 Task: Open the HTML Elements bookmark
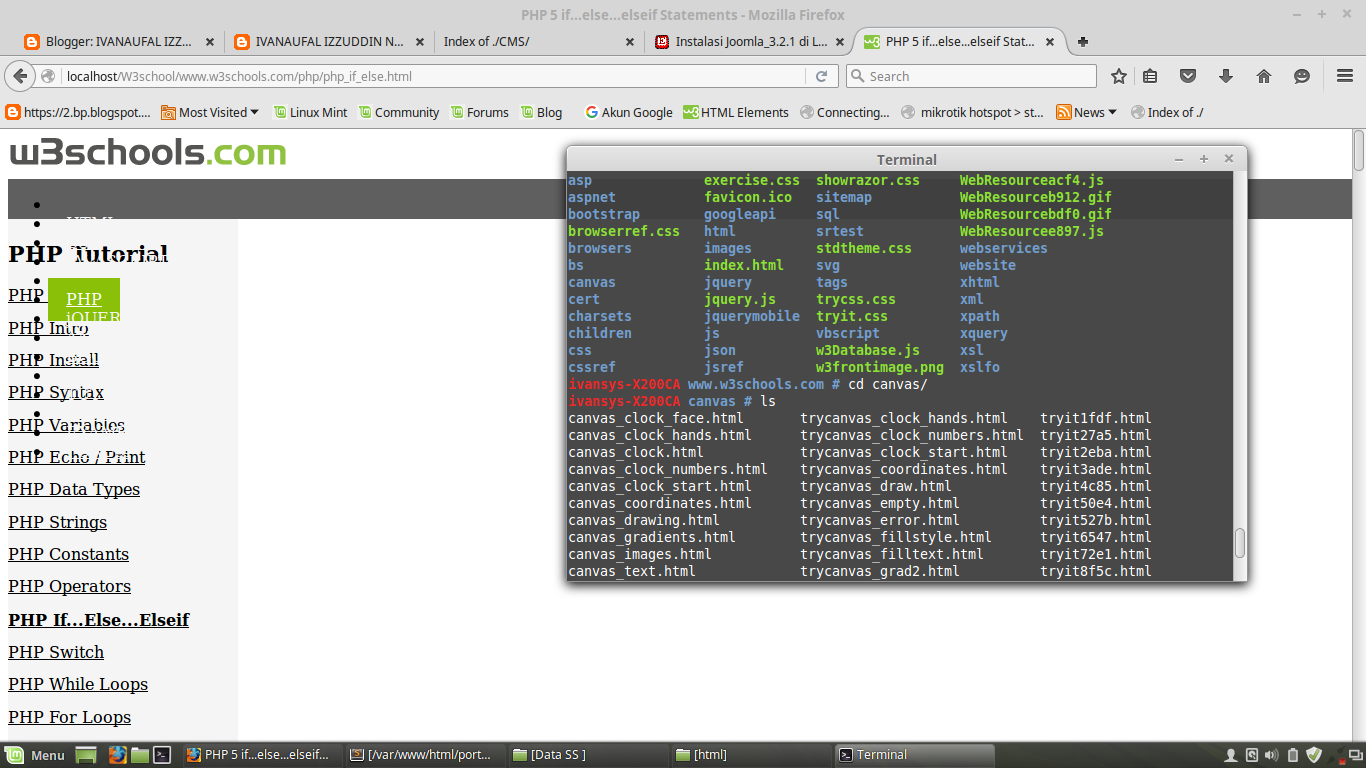[x=736, y=113]
